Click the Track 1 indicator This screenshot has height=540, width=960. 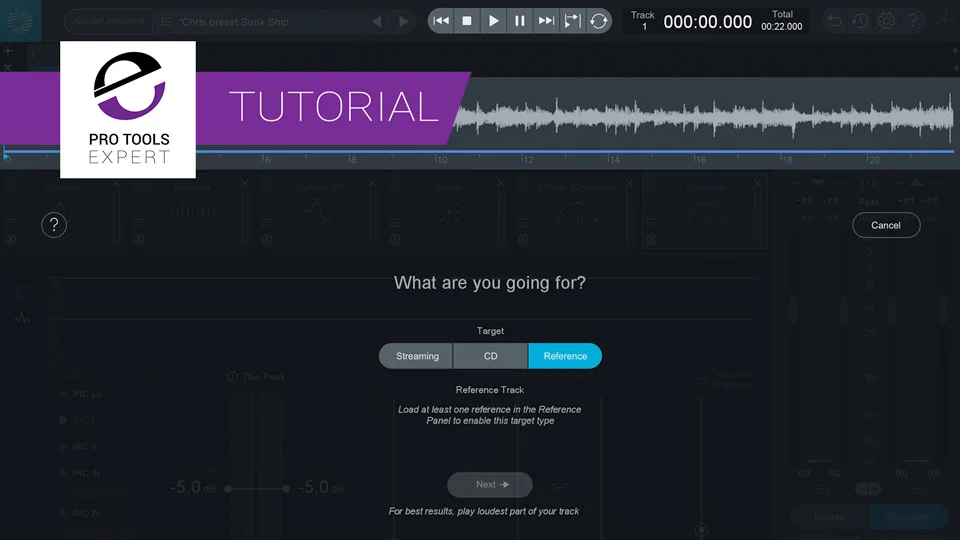pos(643,21)
